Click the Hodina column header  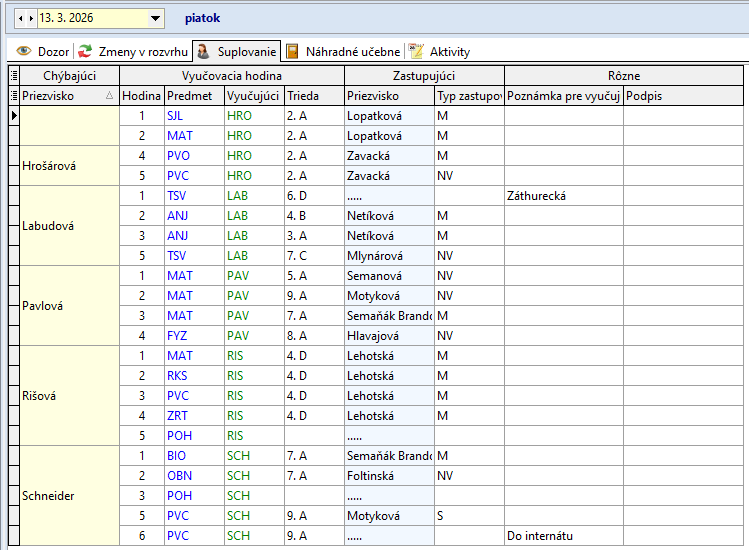tap(141, 95)
